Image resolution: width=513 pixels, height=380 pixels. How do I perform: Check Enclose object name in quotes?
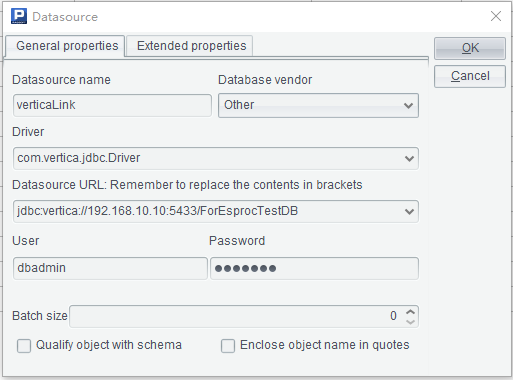click(x=228, y=346)
